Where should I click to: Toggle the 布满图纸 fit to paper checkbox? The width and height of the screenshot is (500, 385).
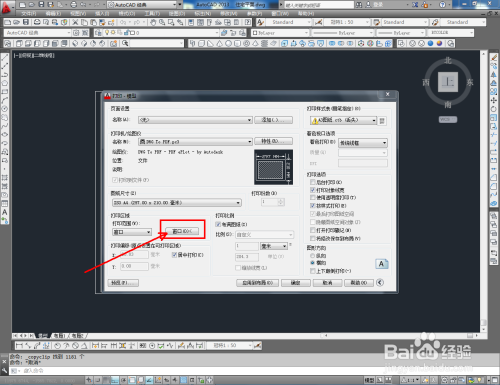click(x=218, y=224)
